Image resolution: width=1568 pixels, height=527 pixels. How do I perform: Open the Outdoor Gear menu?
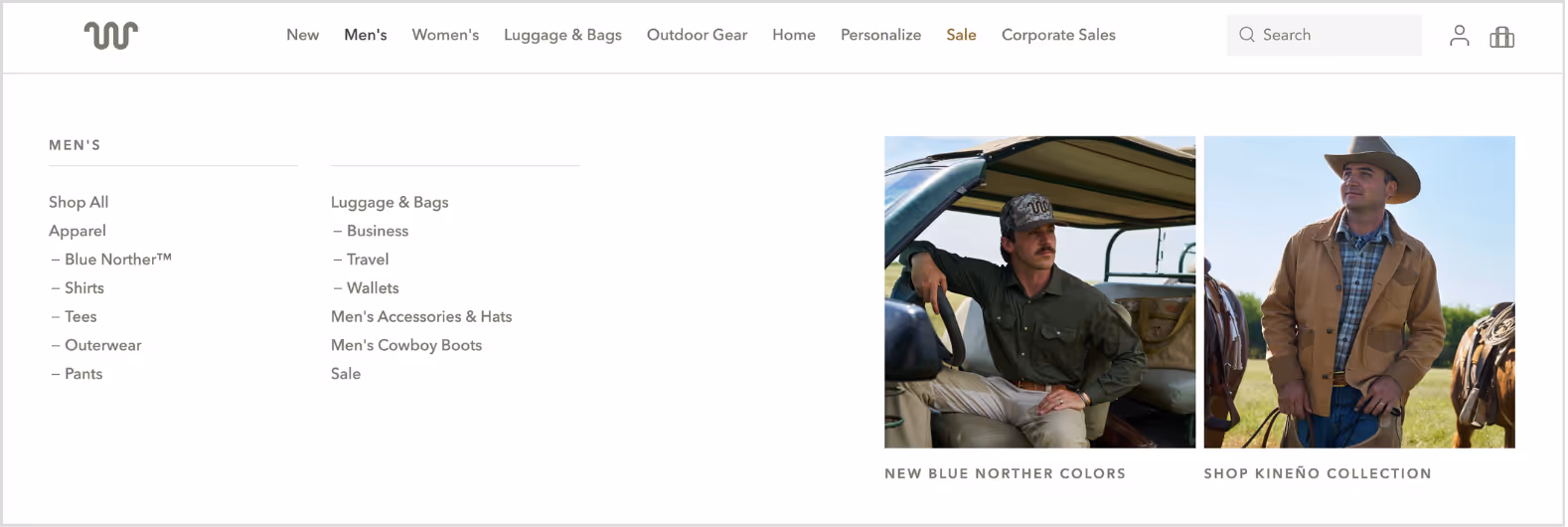pyautogui.click(x=697, y=35)
